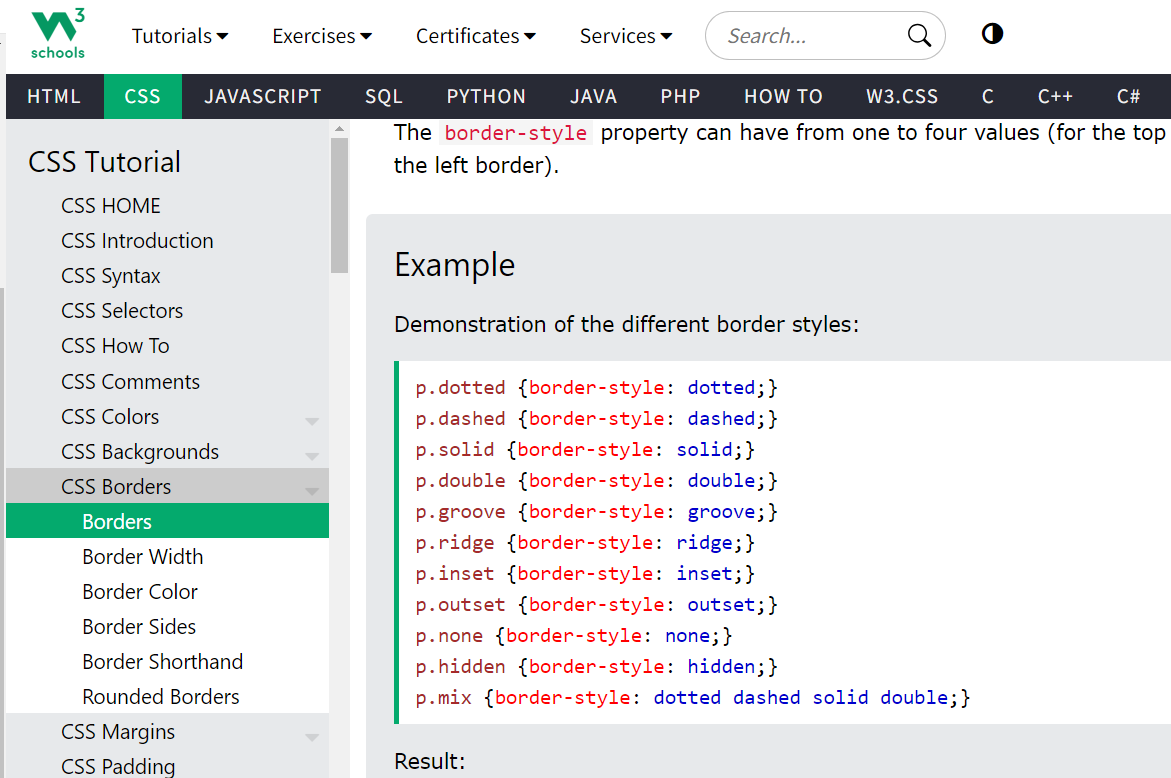Open the Services dropdown menu
1171x778 pixels.
pos(626,36)
